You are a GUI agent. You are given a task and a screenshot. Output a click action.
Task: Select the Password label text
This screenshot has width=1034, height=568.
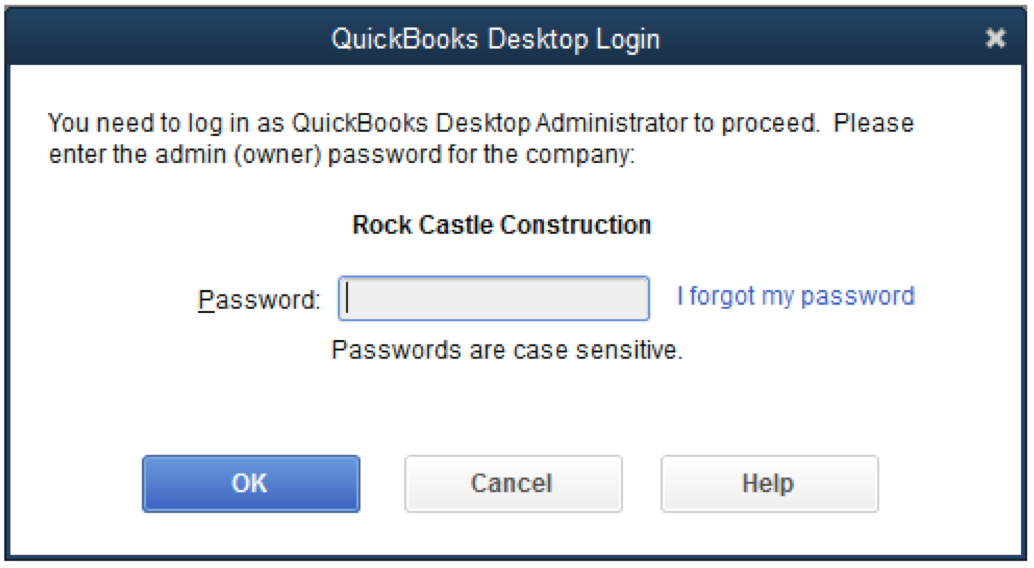259,300
